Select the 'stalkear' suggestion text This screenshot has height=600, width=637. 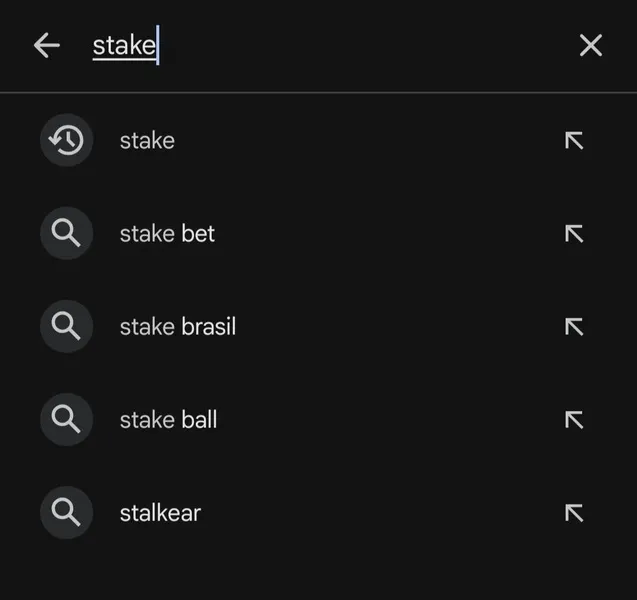pyautogui.click(x=160, y=513)
